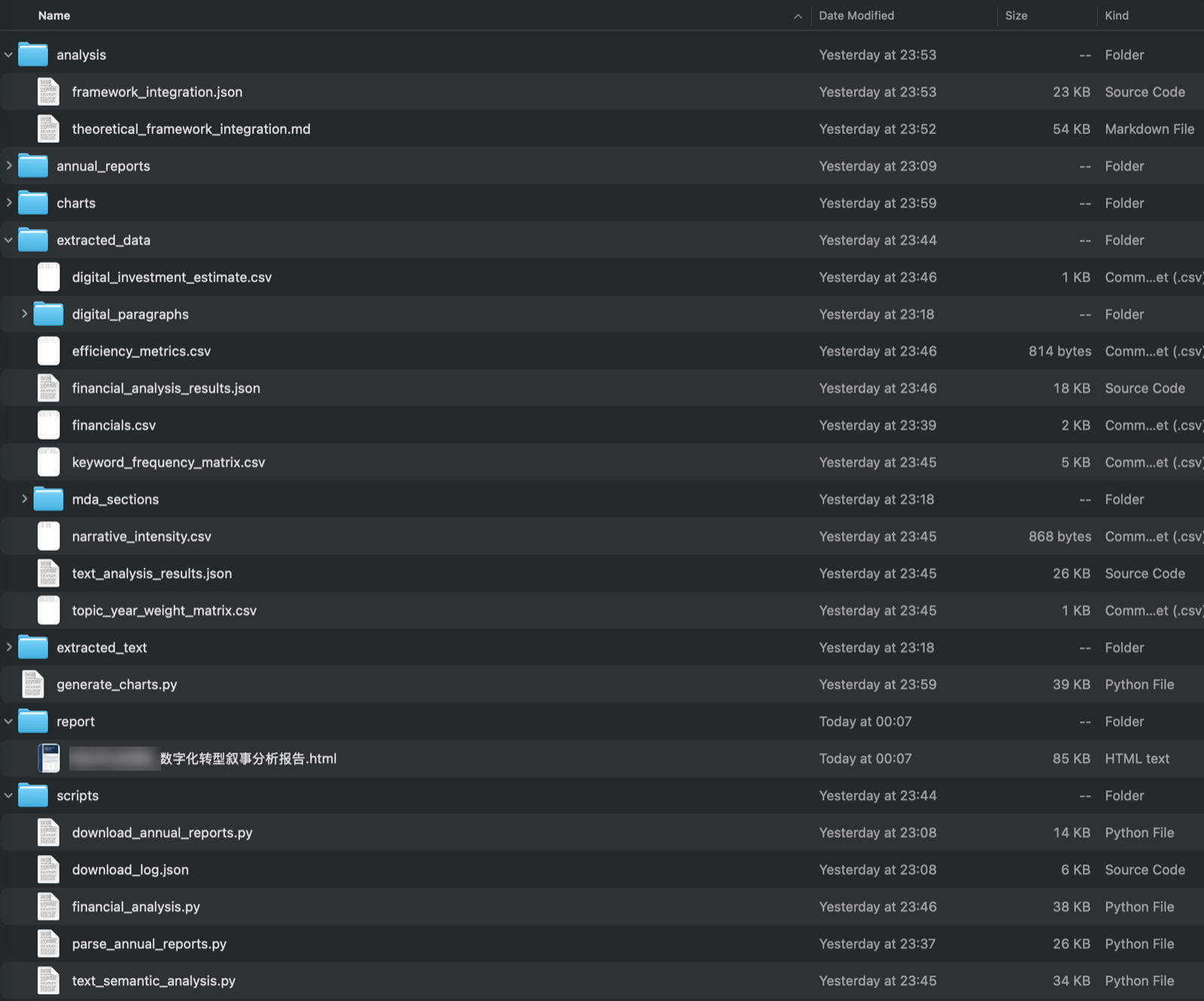Click the extracted_text folder name
This screenshot has height=1001, width=1204.
[x=102, y=647]
